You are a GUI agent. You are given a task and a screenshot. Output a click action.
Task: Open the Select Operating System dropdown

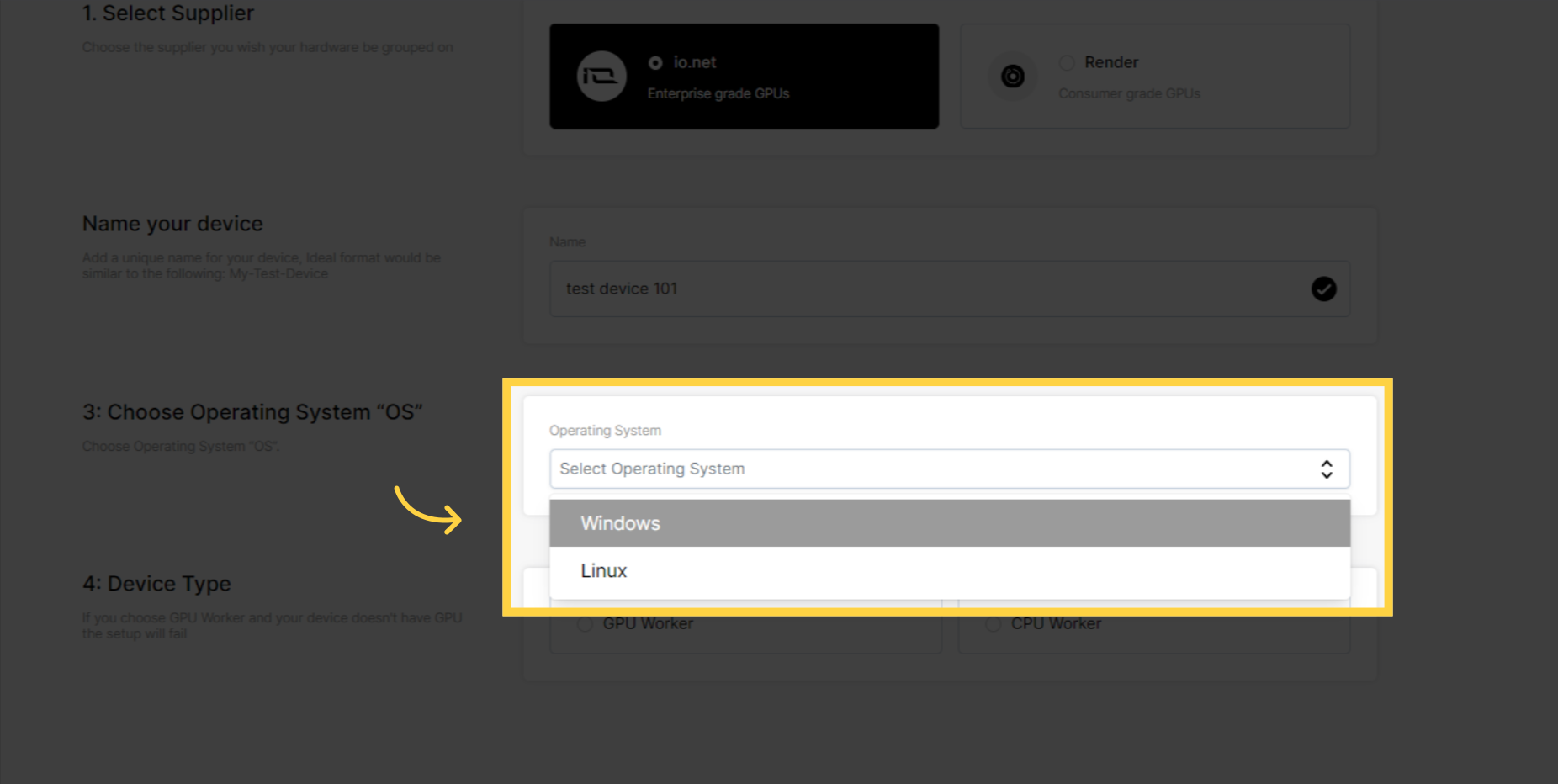pos(950,469)
